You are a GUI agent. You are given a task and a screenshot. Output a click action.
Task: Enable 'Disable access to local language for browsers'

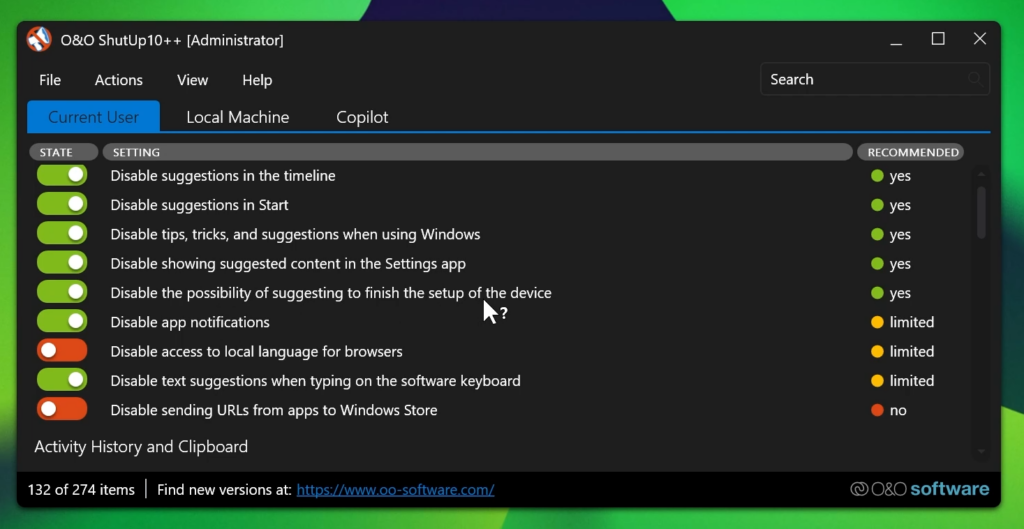pyautogui.click(x=62, y=351)
